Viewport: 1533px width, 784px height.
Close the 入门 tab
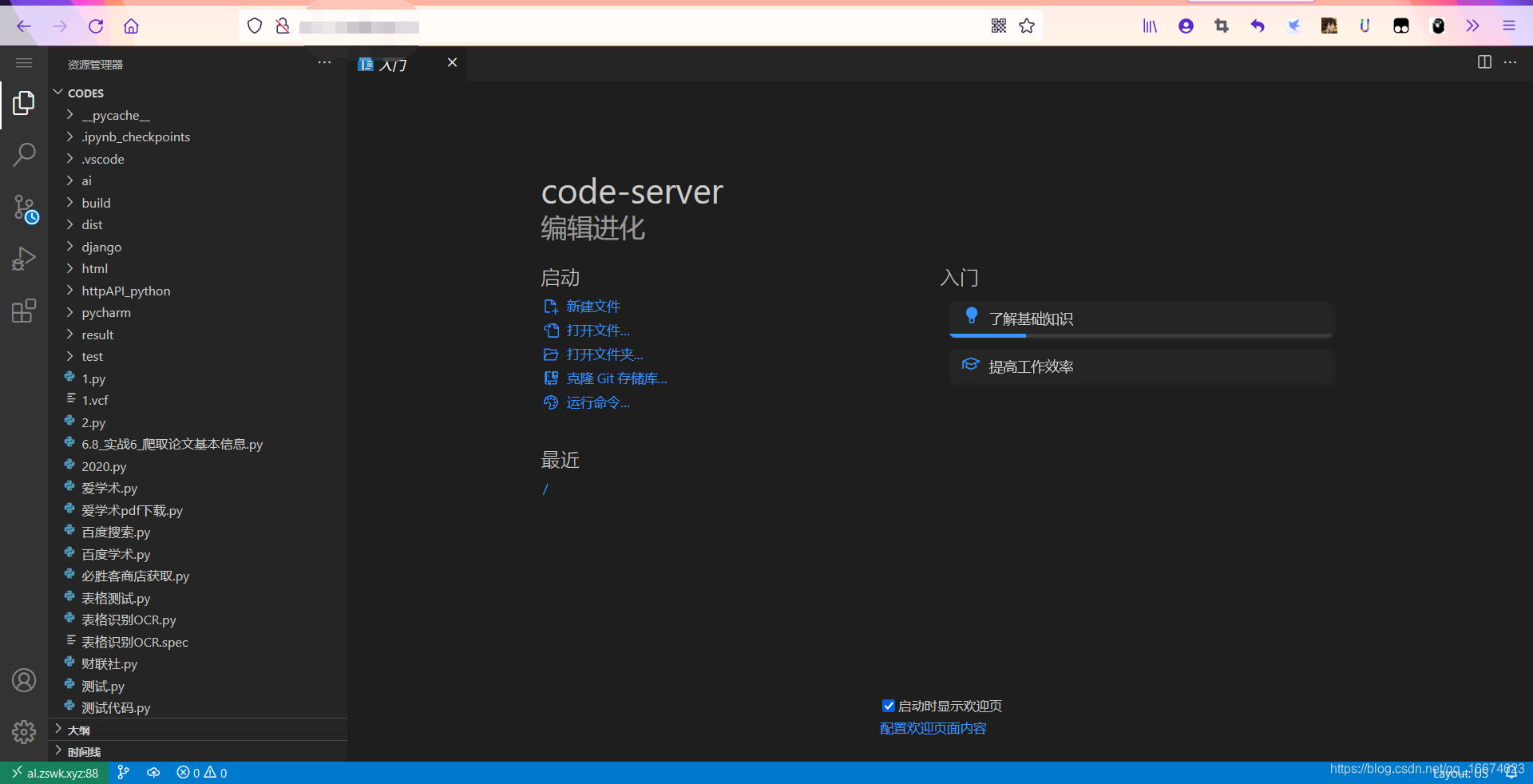pyautogui.click(x=452, y=63)
